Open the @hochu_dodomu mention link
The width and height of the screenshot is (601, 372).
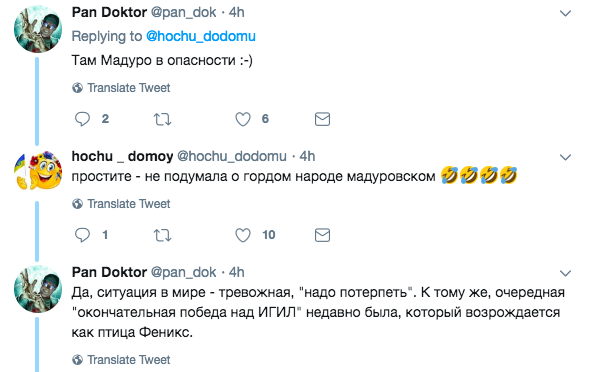click(200, 36)
